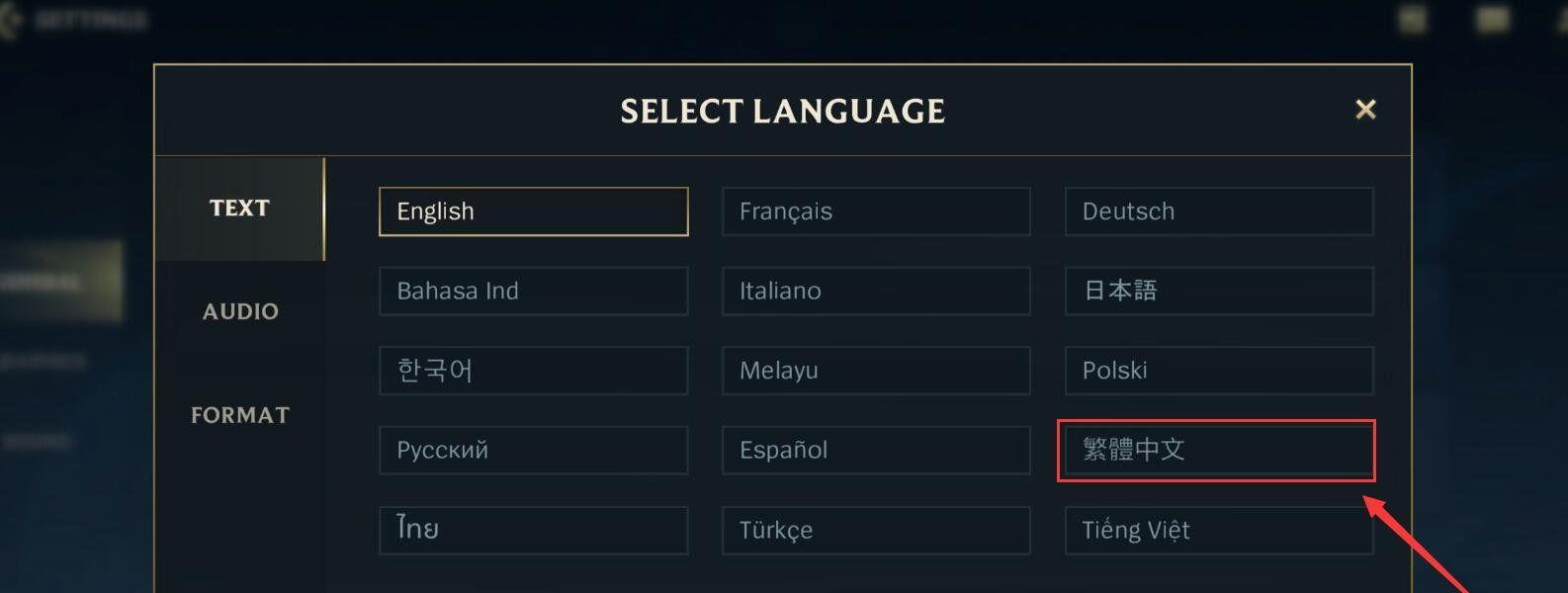1568x593 pixels.
Task: Choose Bahasa Ind language
Action: [x=534, y=291]
